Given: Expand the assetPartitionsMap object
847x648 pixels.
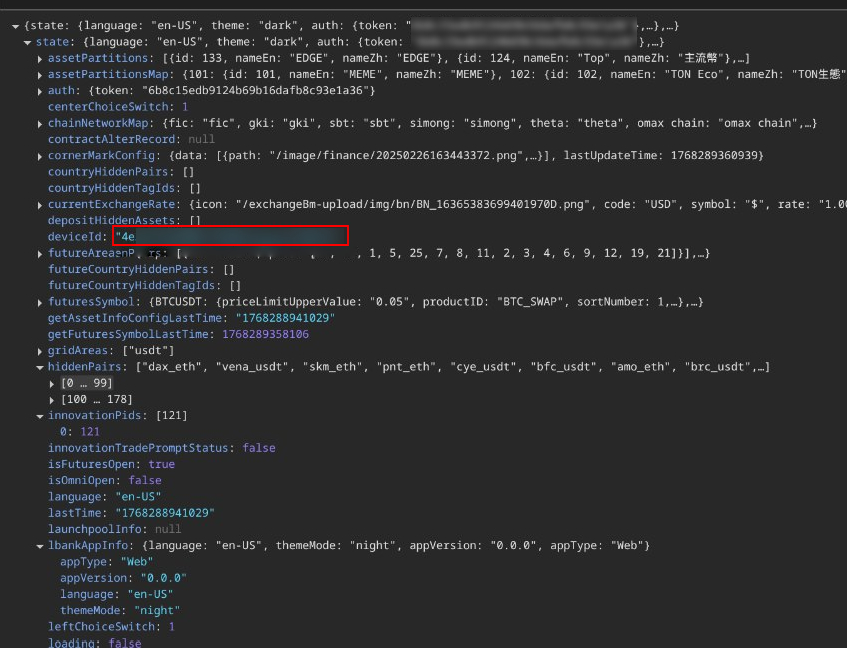Looking at the screenshot, I should [x=40, y=75].
